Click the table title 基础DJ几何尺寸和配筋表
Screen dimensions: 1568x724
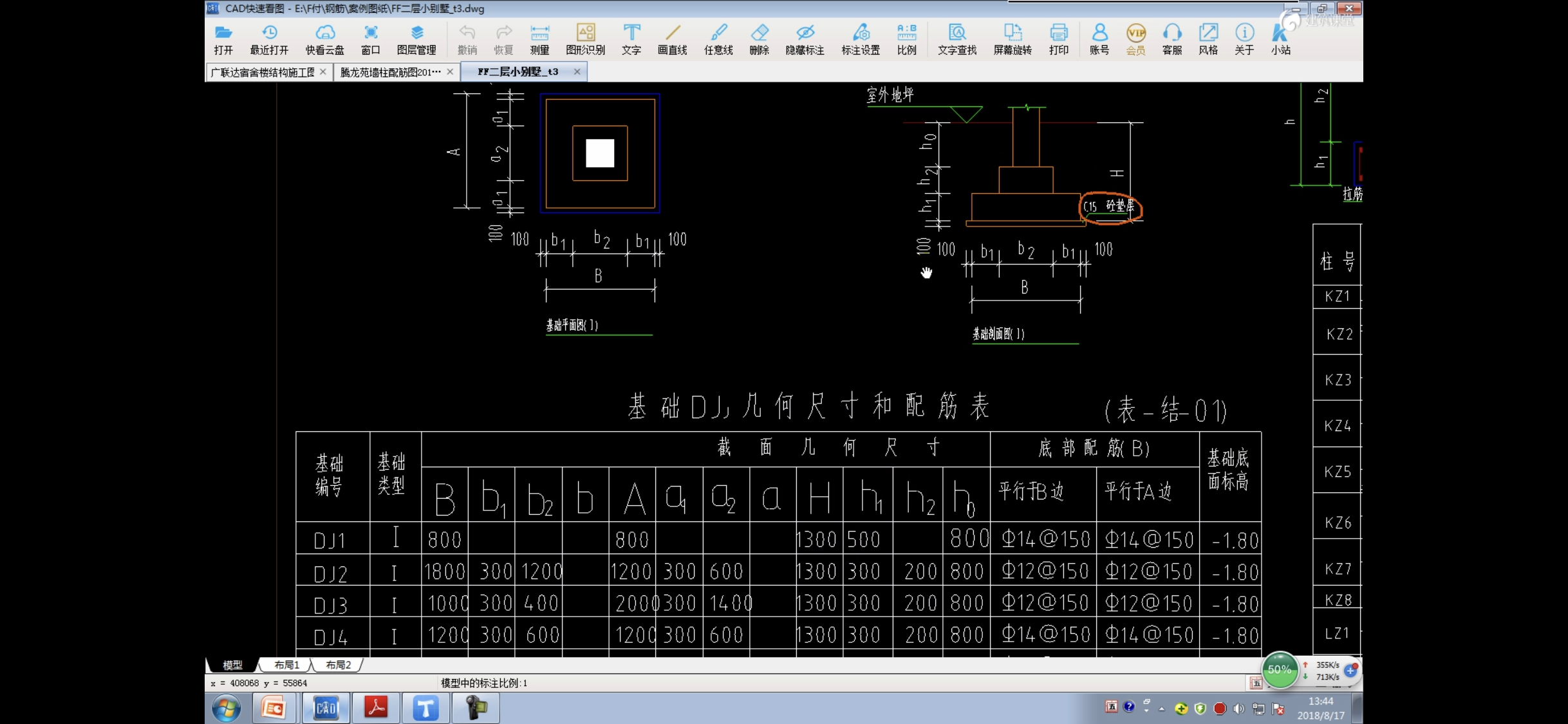[808, 407]
